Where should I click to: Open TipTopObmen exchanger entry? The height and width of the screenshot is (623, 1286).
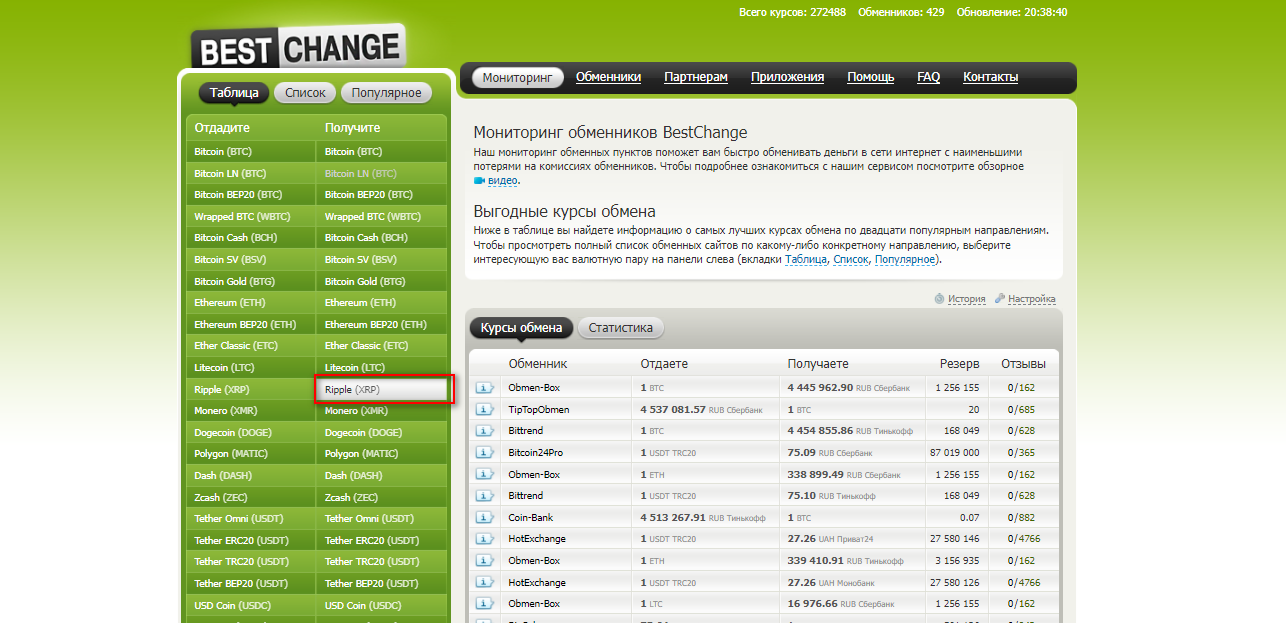click(539, 409)
